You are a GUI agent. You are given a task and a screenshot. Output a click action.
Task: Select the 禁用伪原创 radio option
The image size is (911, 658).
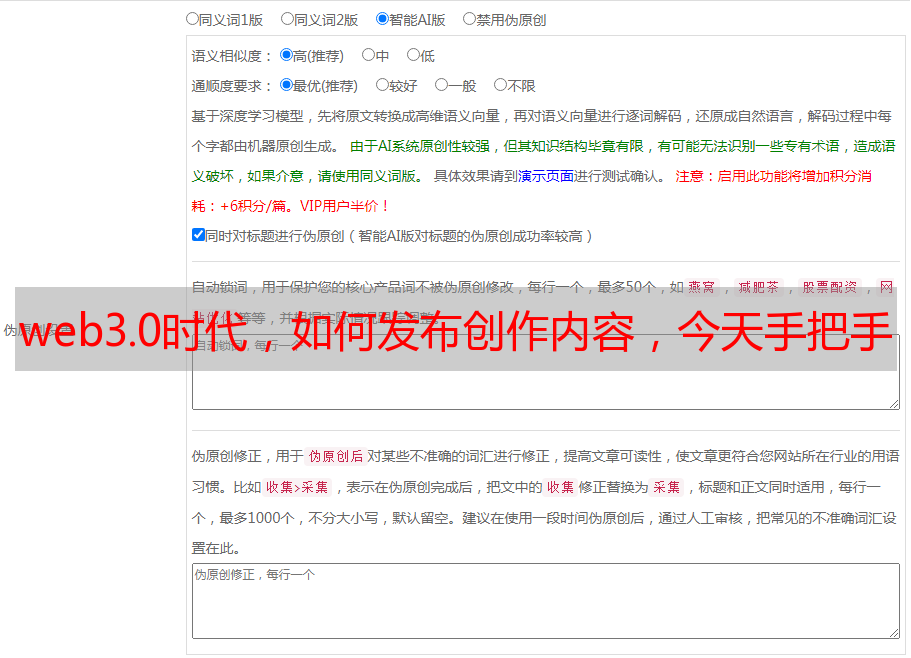(469, 19)
